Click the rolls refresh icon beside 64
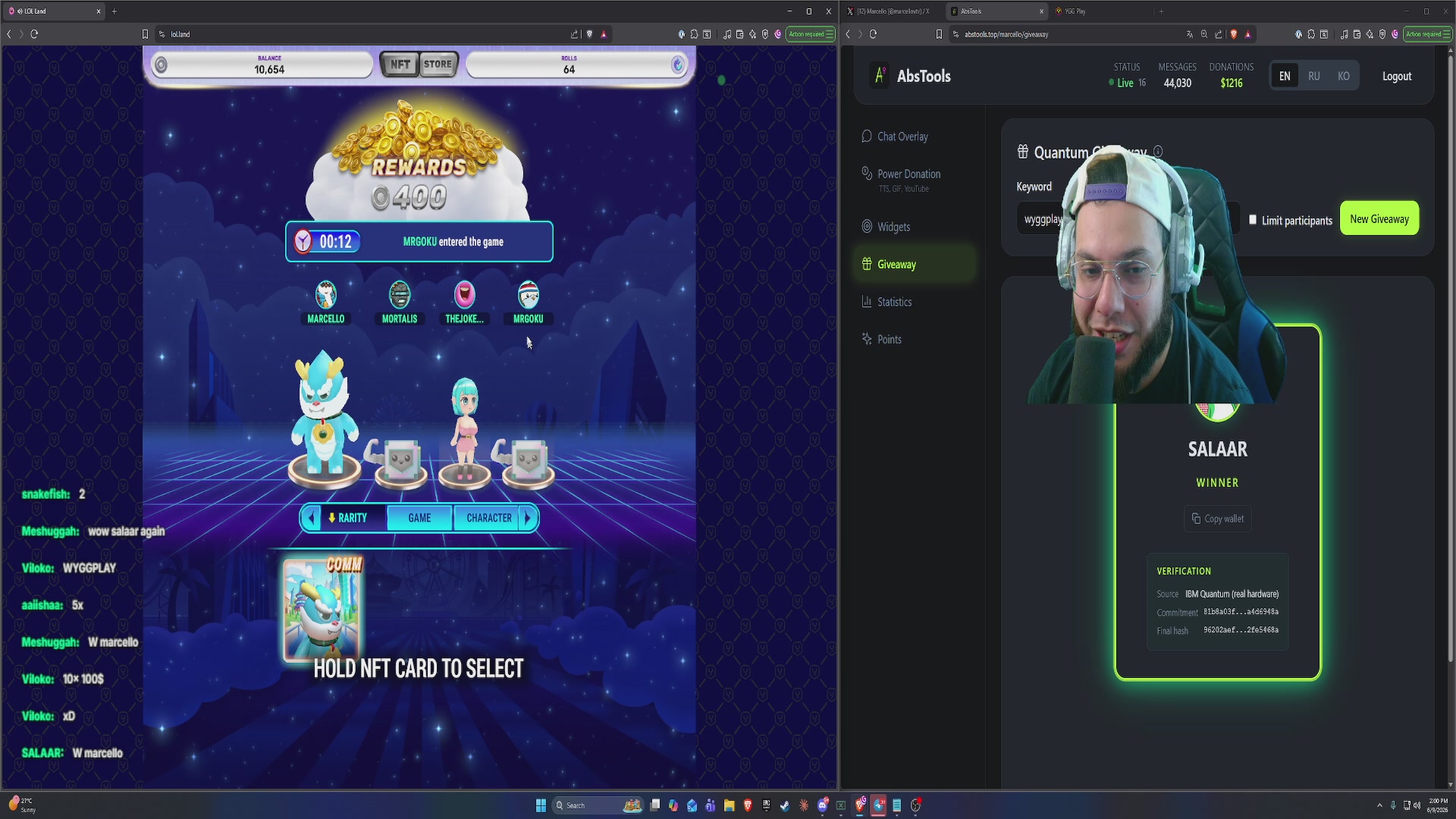 click(x=677, y=65)
